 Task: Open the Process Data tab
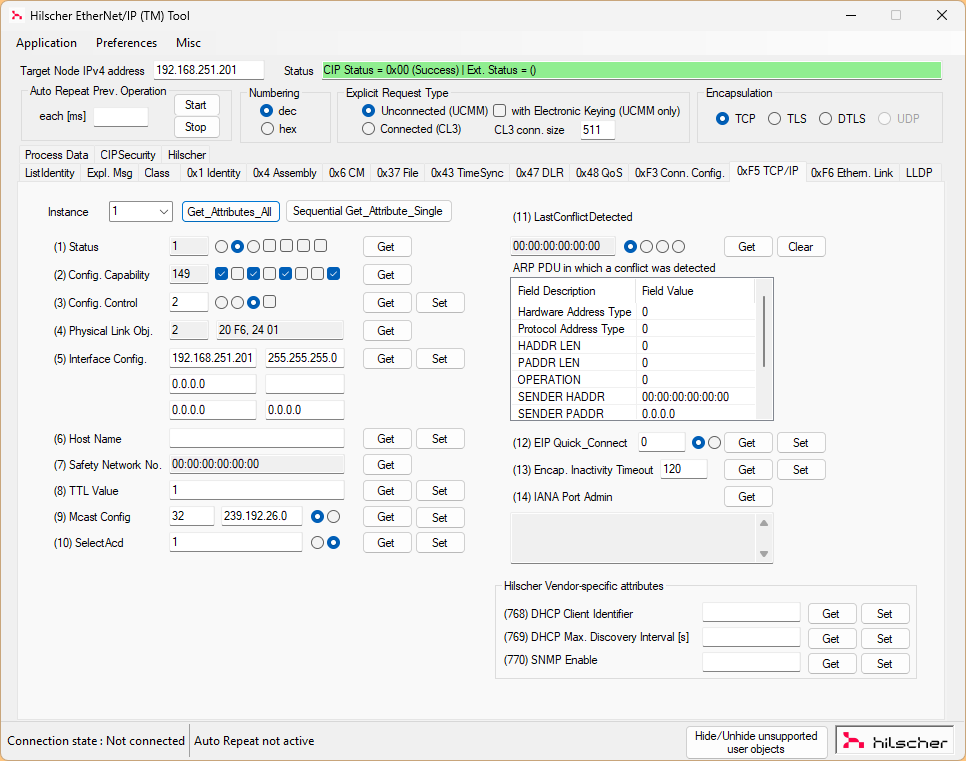click(57, 155)
